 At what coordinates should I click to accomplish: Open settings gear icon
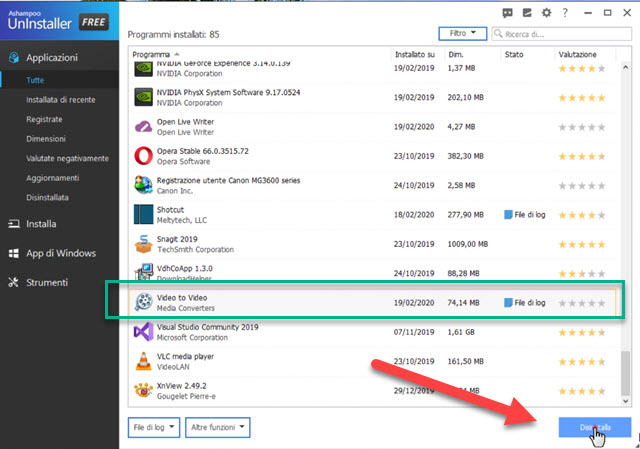(x=546, y=13)
